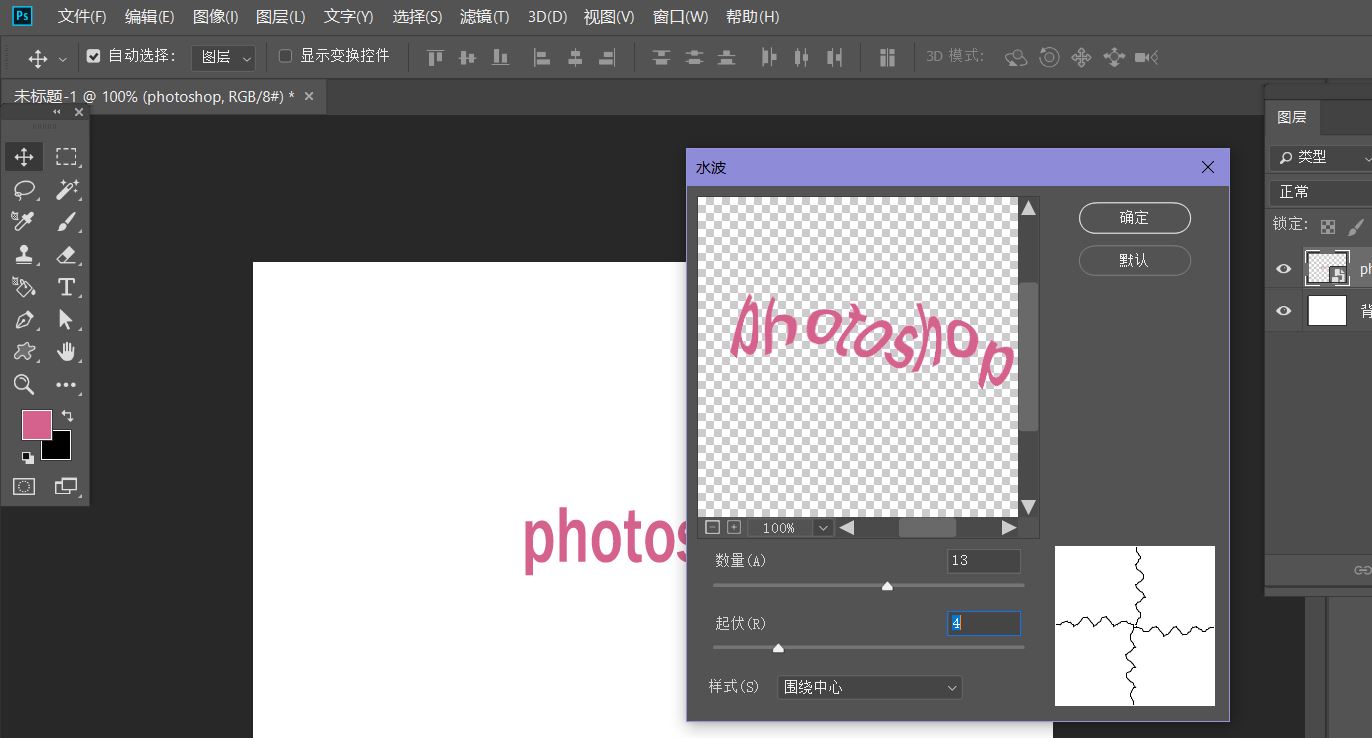The width and height of the screenshot is (1372, 738).
Task: Close the 未标题-1 document tab
Action: [x=309, y=96]
